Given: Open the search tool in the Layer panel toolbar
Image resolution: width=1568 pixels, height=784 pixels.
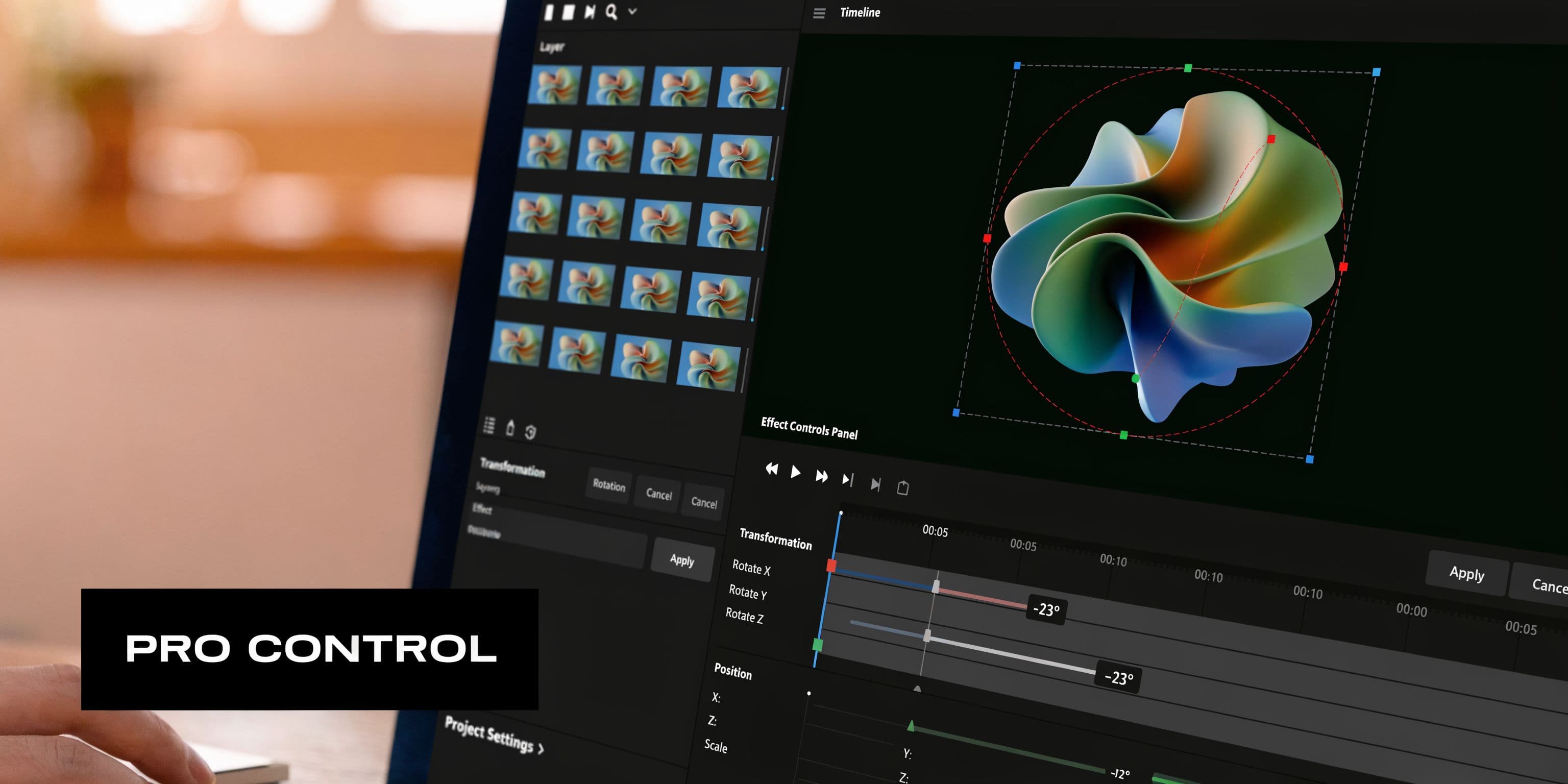Looking at the screenshot, I should (612, 11).
